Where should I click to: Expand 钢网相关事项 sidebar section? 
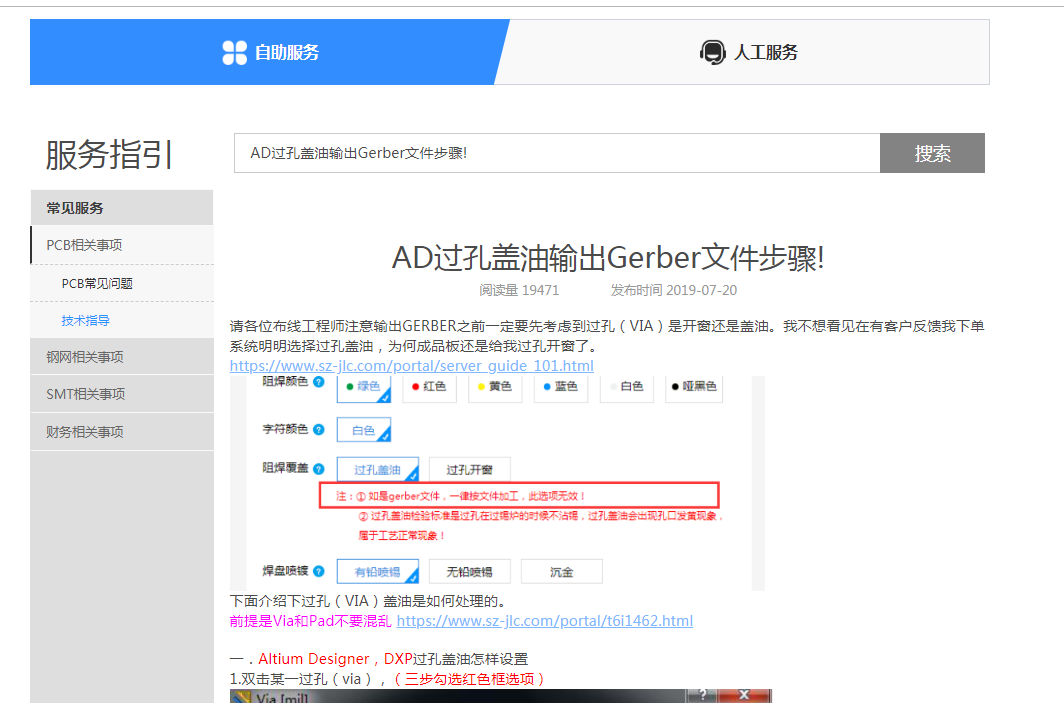84,357
